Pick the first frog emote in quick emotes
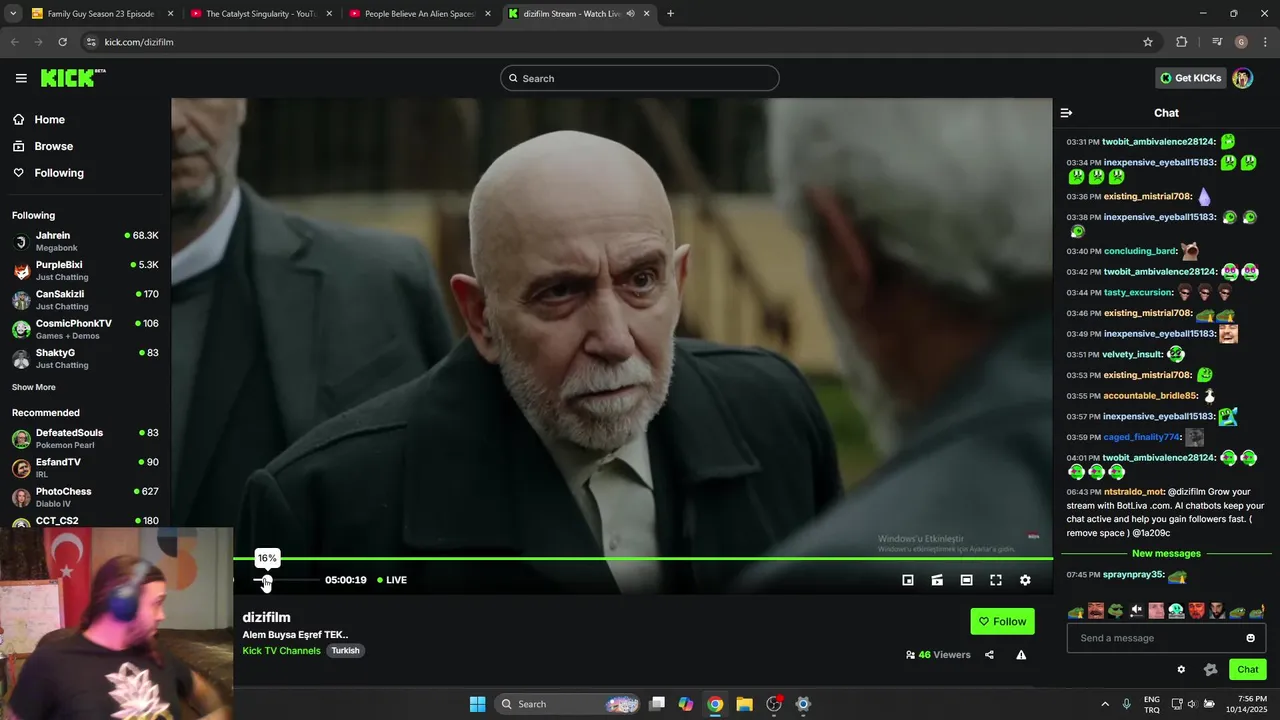 coord(1076,611)
